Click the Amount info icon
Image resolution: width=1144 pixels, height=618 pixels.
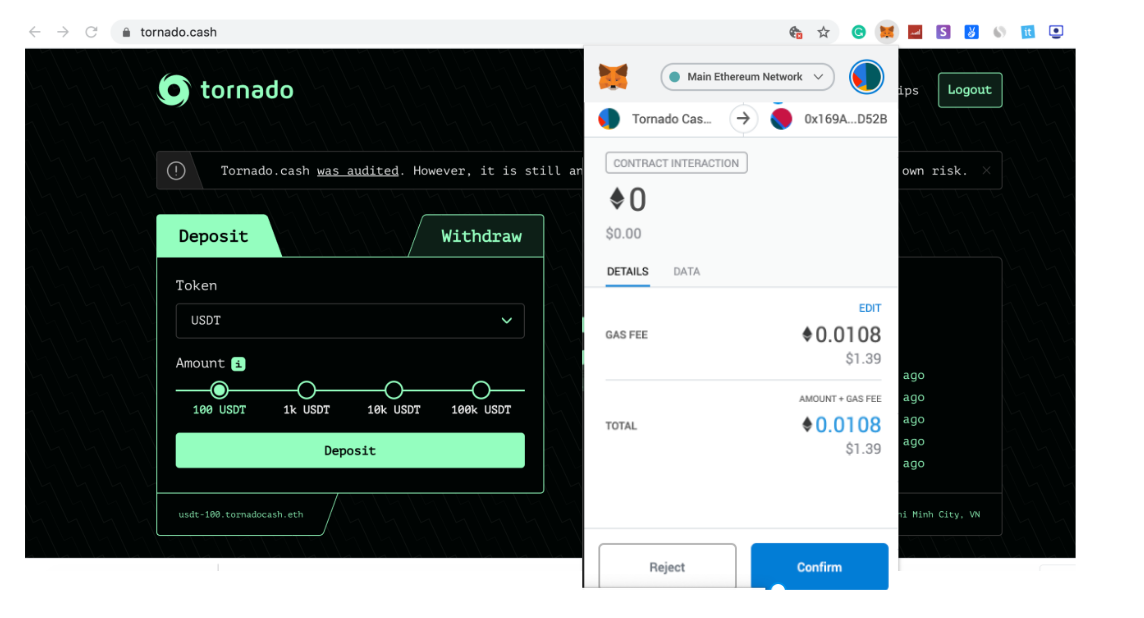point(239,363)
